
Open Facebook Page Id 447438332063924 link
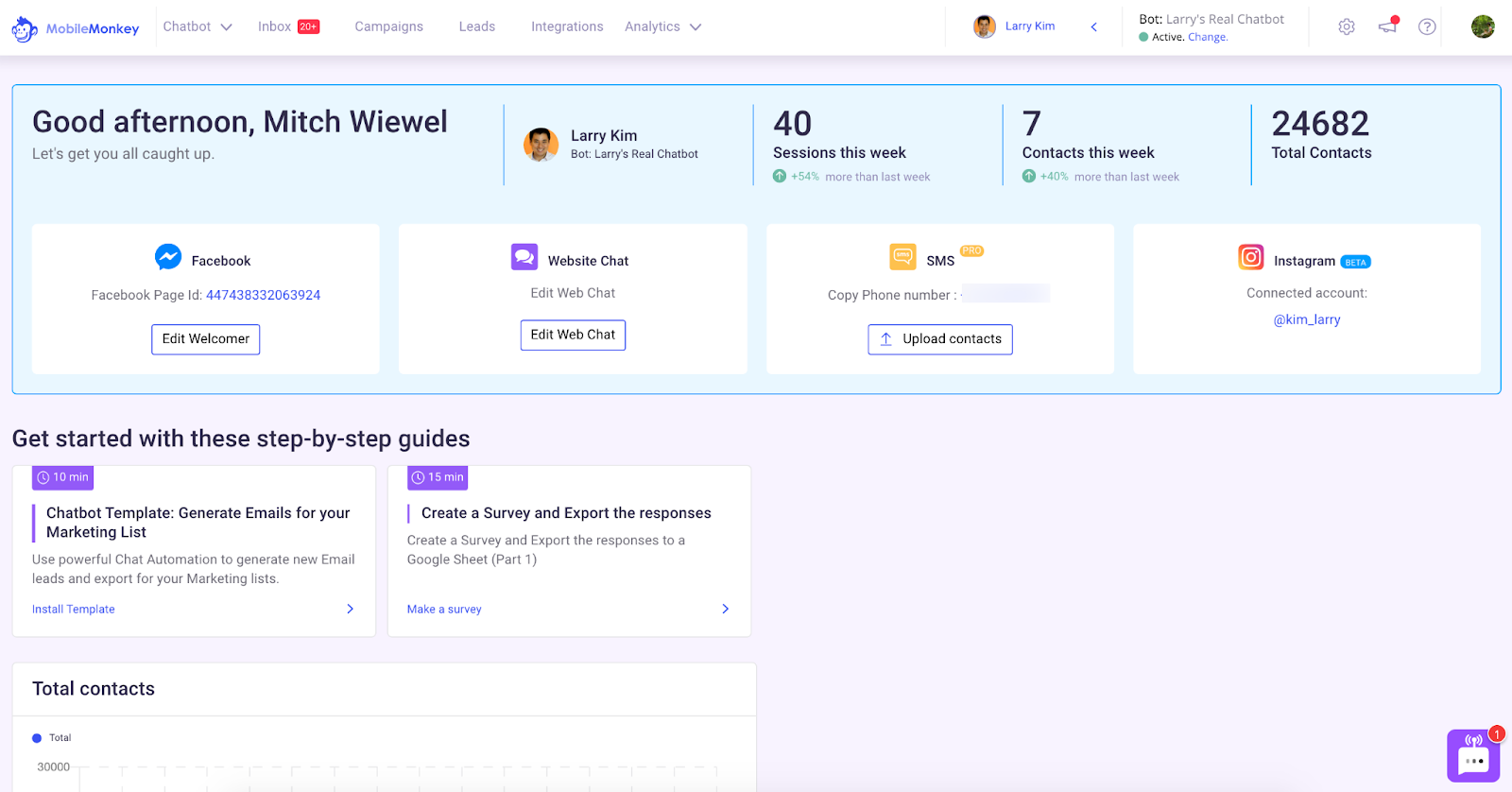263,295
